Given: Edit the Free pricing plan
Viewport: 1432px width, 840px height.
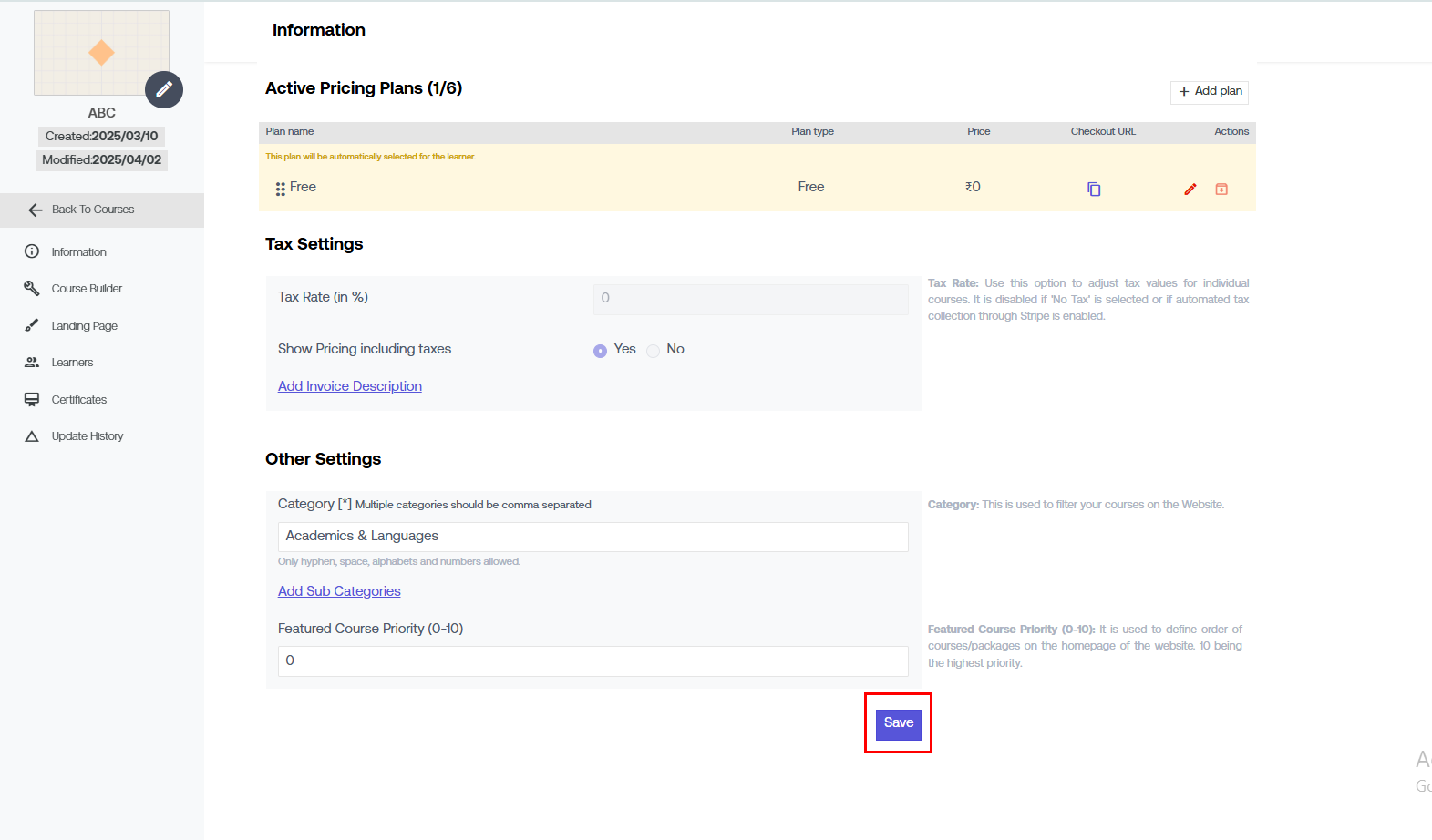Looking at the screenshot, I should [x=1190, y=190].
